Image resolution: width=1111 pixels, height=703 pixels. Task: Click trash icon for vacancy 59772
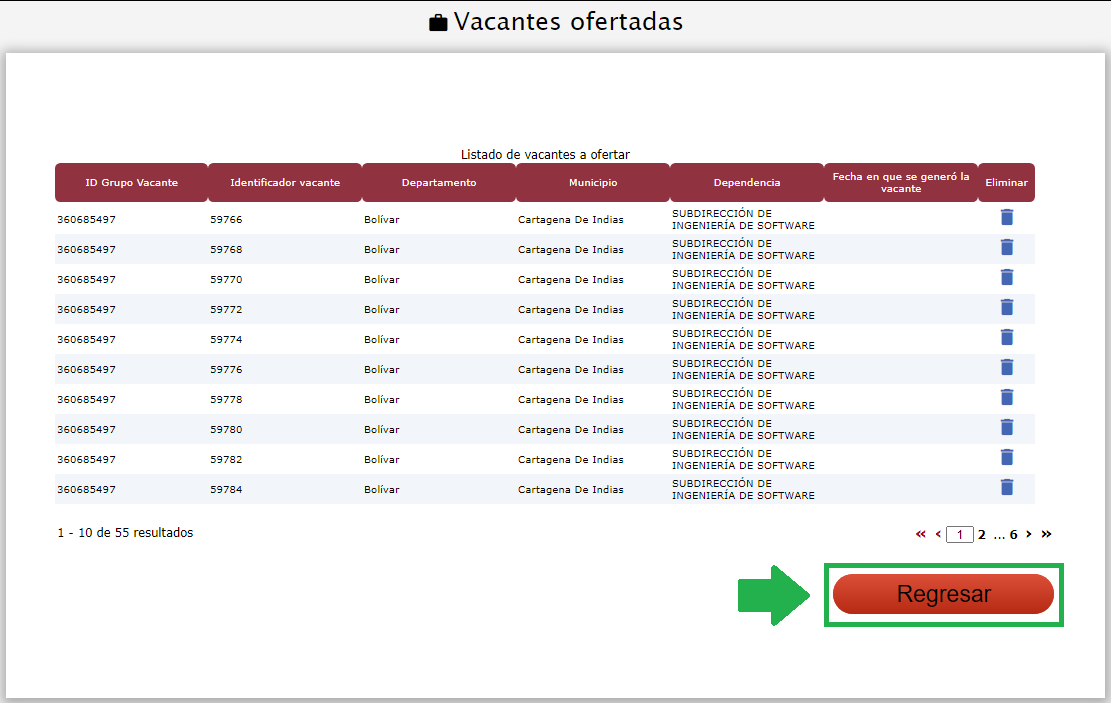1006,308
